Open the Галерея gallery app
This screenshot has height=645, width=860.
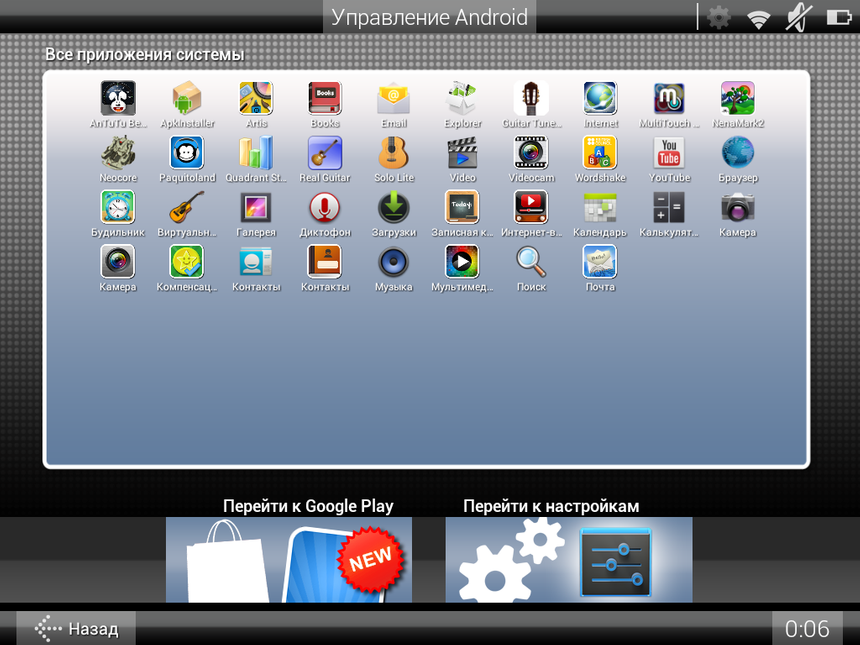pyautogui.click(x=256, y=208)
